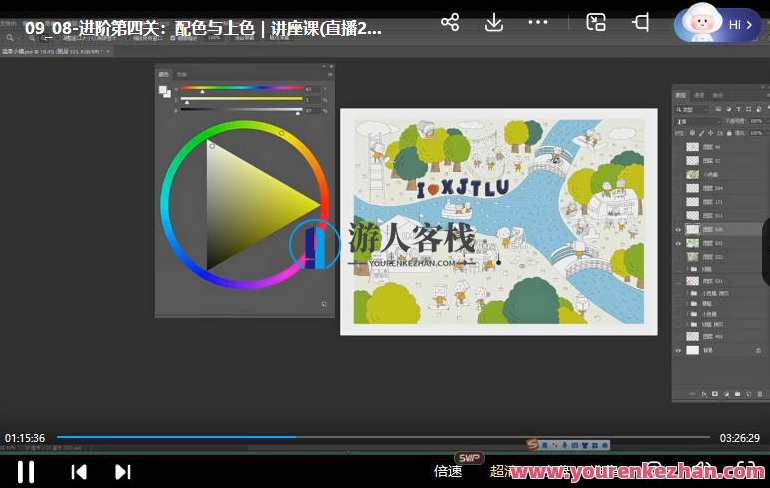Switch to the 色板 tab in color panel
This screenshot has width=770, height=488.
pos(181,74)
